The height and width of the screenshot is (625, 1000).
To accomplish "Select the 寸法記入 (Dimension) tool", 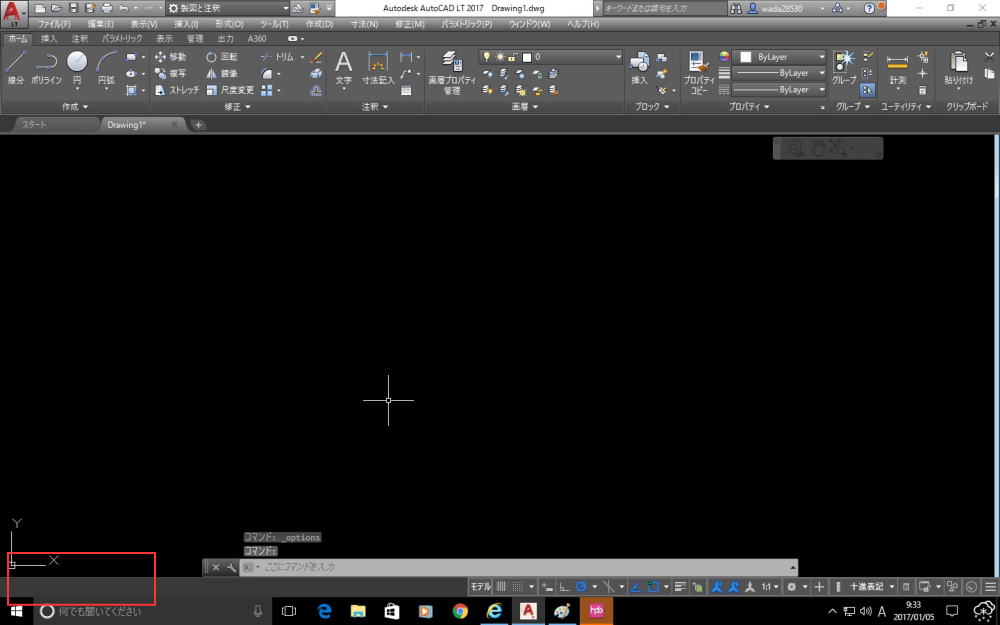I will tap(378, 68).
